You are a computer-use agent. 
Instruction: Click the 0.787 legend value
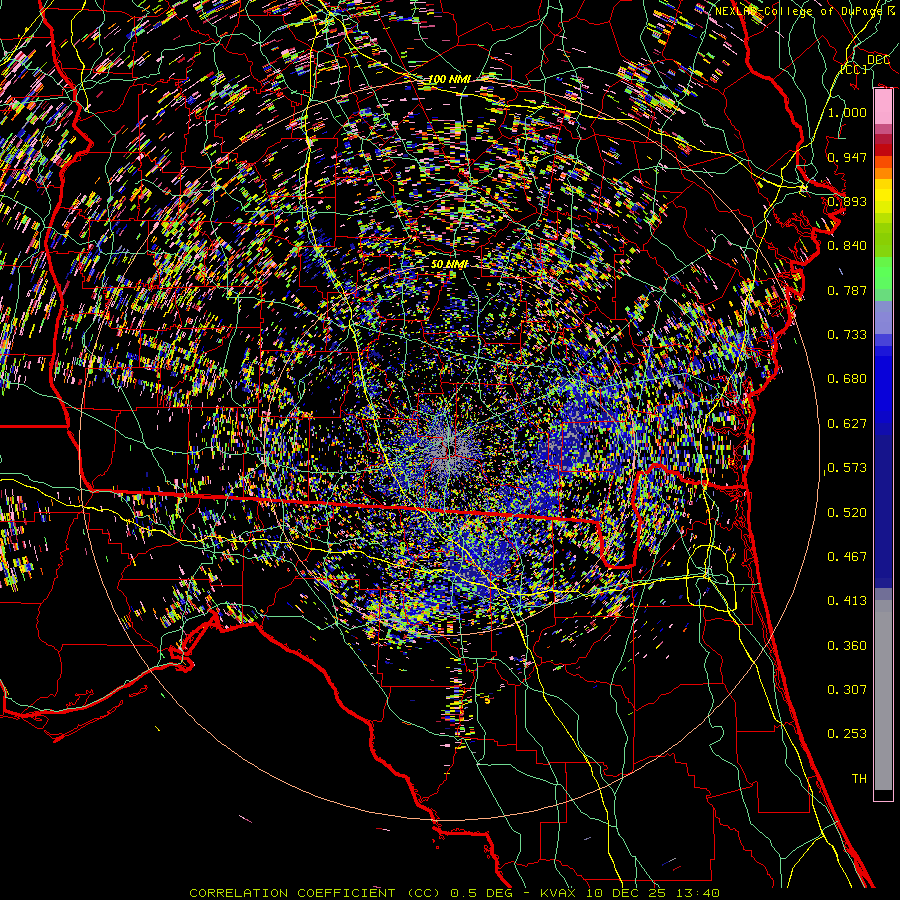pyautogui.click(x=847, y=290)
